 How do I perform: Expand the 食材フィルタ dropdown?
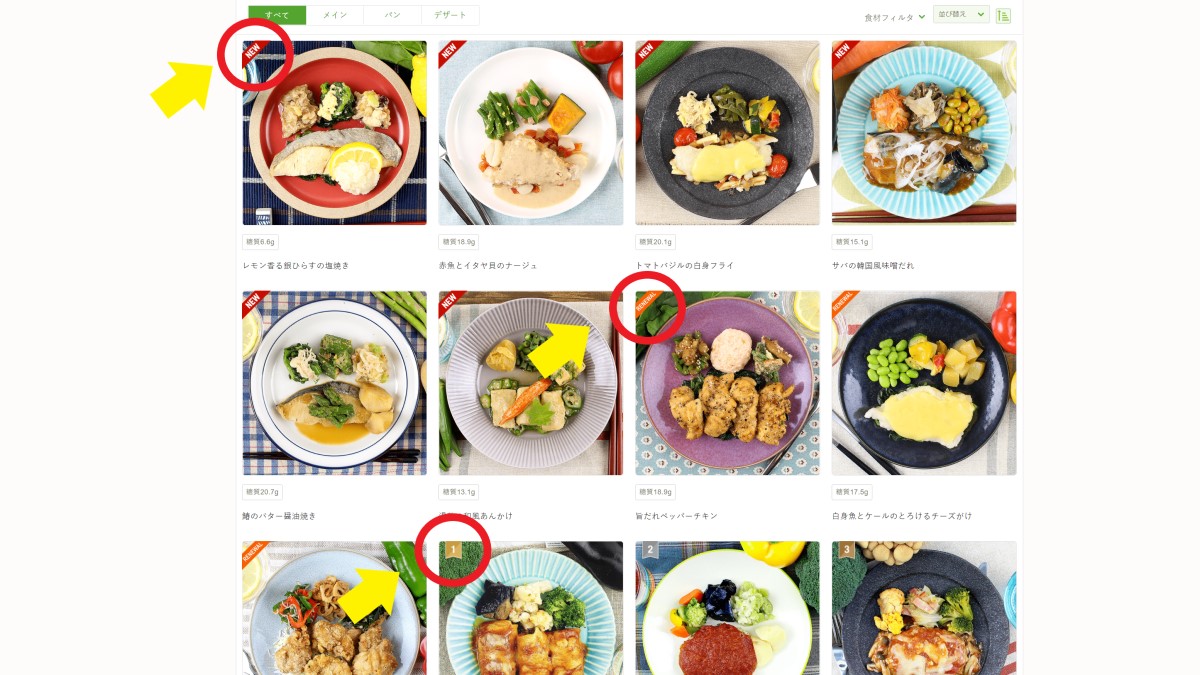894,17
